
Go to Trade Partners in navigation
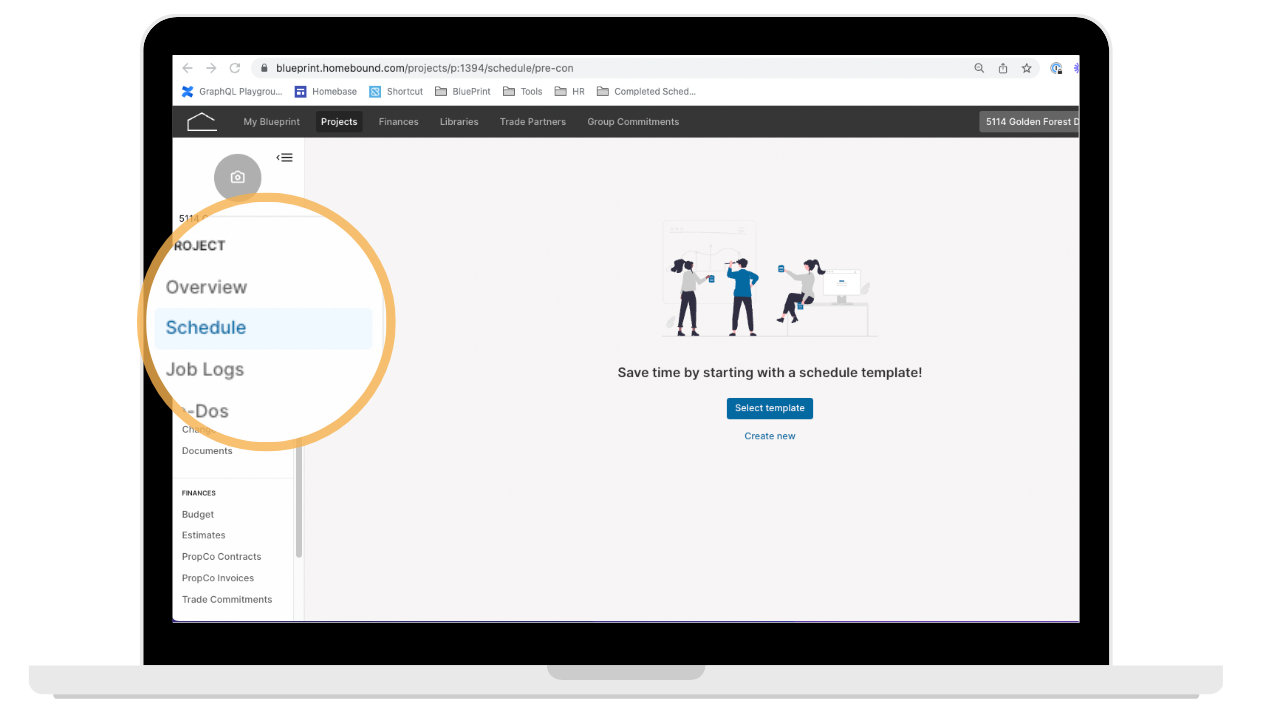tap(533, 122)
